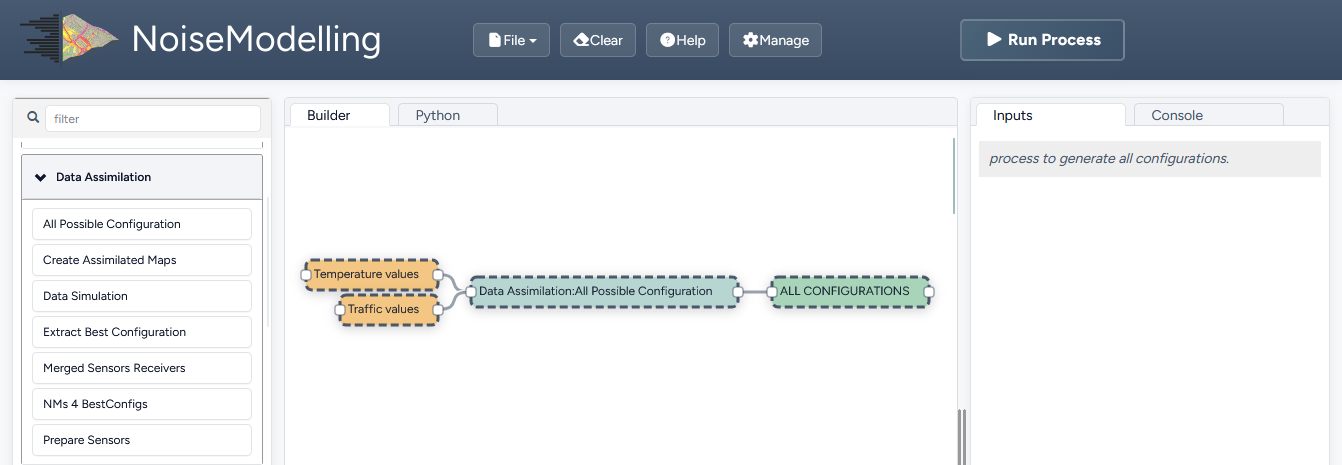Select Extract Best Configuration process
Viewport: 1342px width, 465px height.
pyautogui.click(x=142, y=332)
